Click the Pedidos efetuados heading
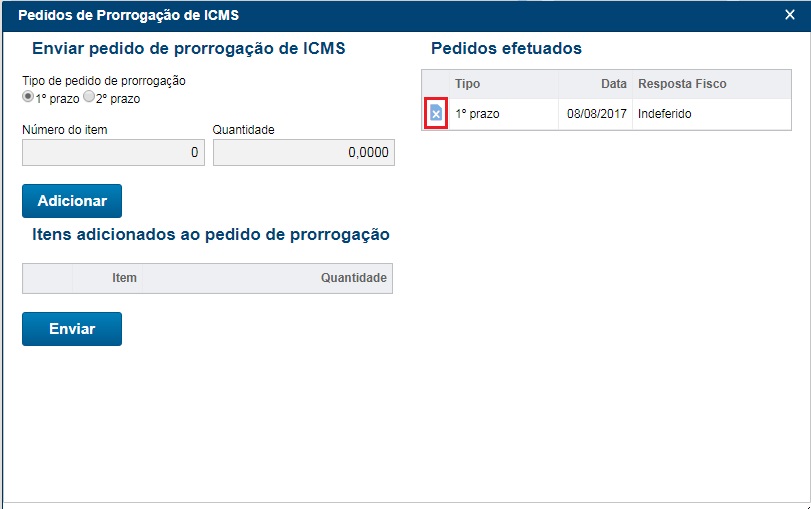The height and width of the screenshot is (509, 811). (506, 48)
